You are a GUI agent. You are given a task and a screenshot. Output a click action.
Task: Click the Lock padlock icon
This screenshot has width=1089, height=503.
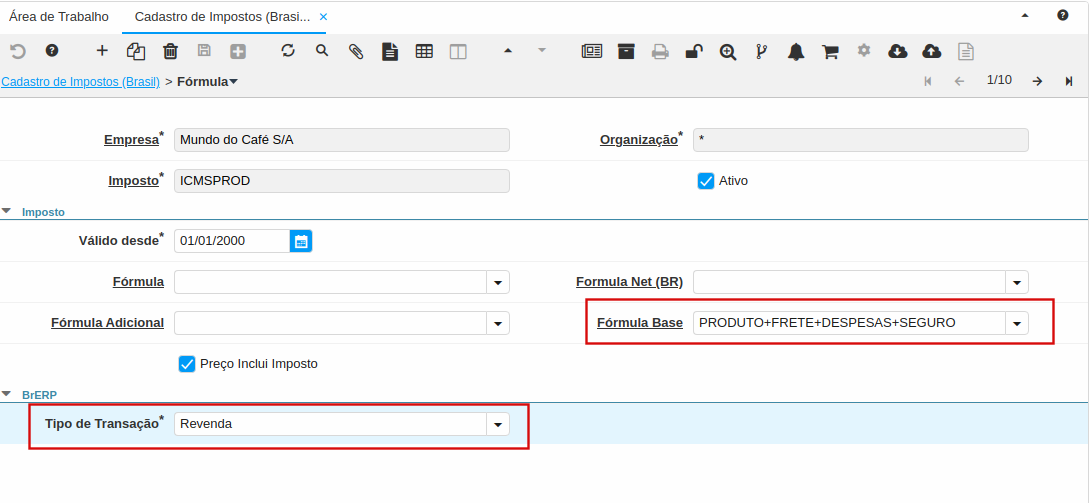pos(694,51)
